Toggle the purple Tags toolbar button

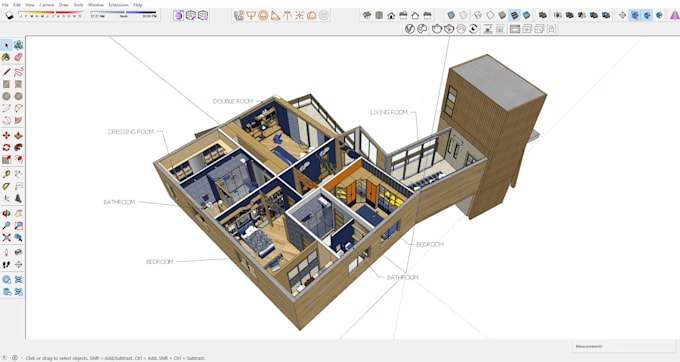(x=179, y=16)
